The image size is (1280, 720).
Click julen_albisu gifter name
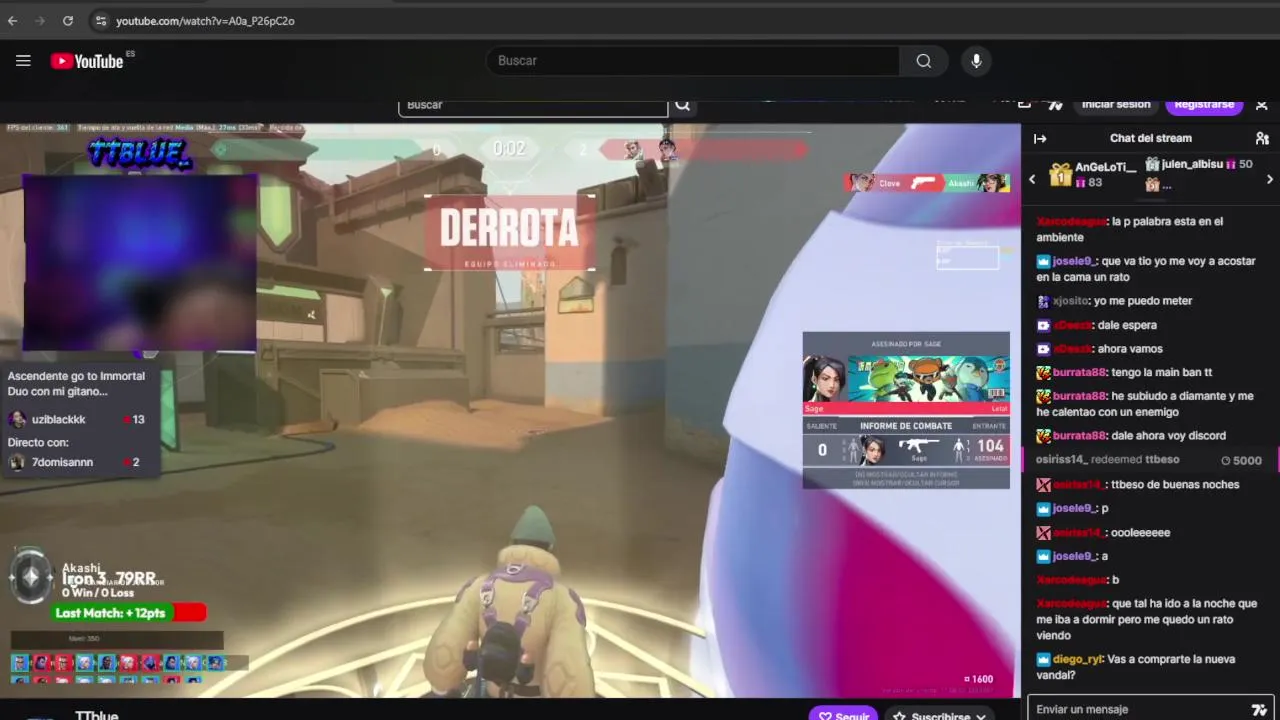click(1192, 164)
